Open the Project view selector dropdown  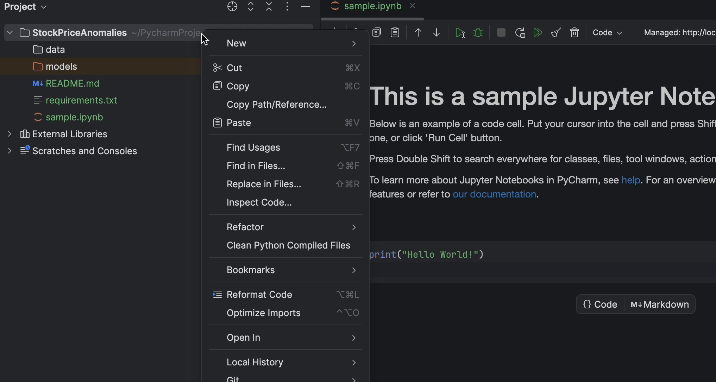[25, 7]
